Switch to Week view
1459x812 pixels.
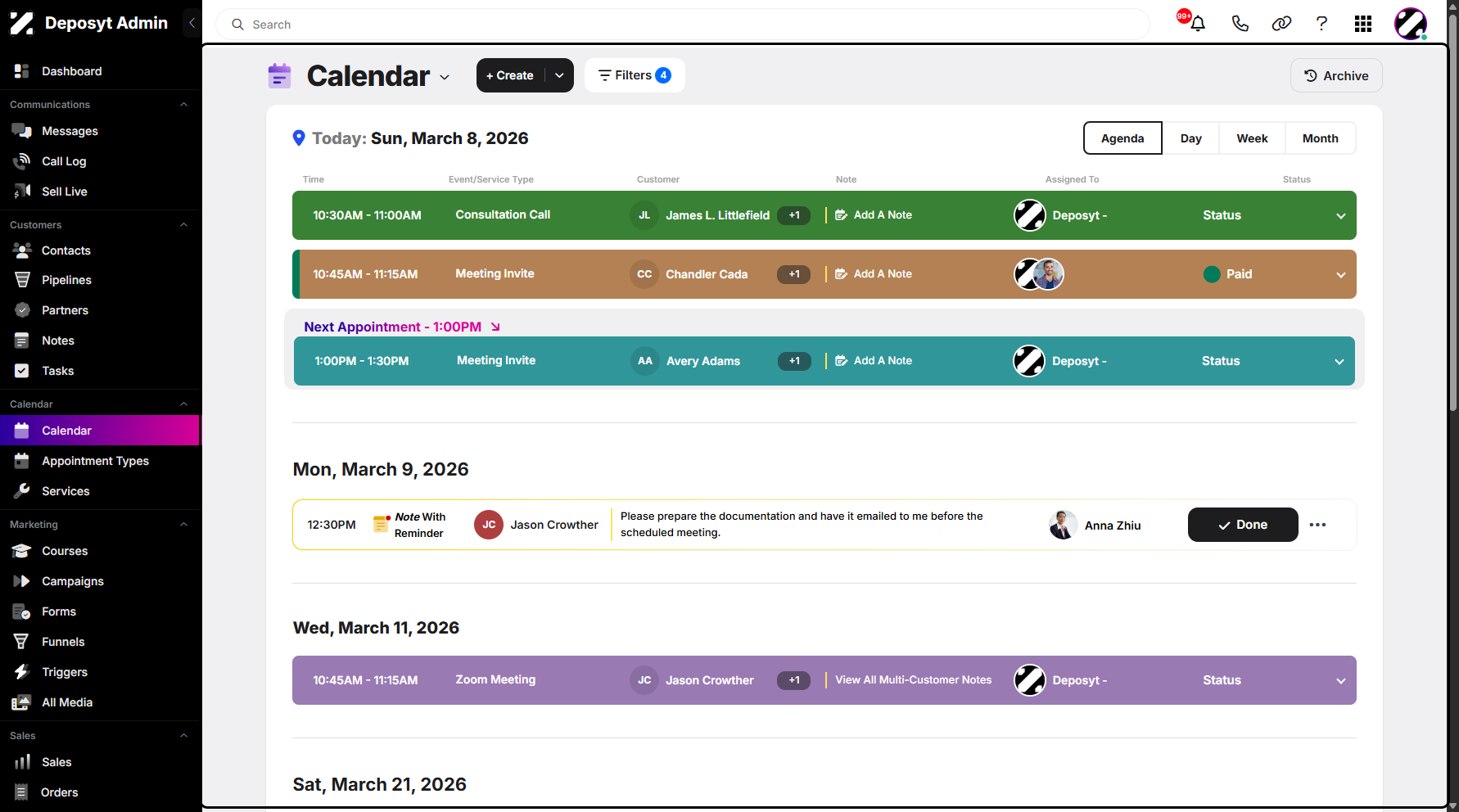tap(1252, 138)
